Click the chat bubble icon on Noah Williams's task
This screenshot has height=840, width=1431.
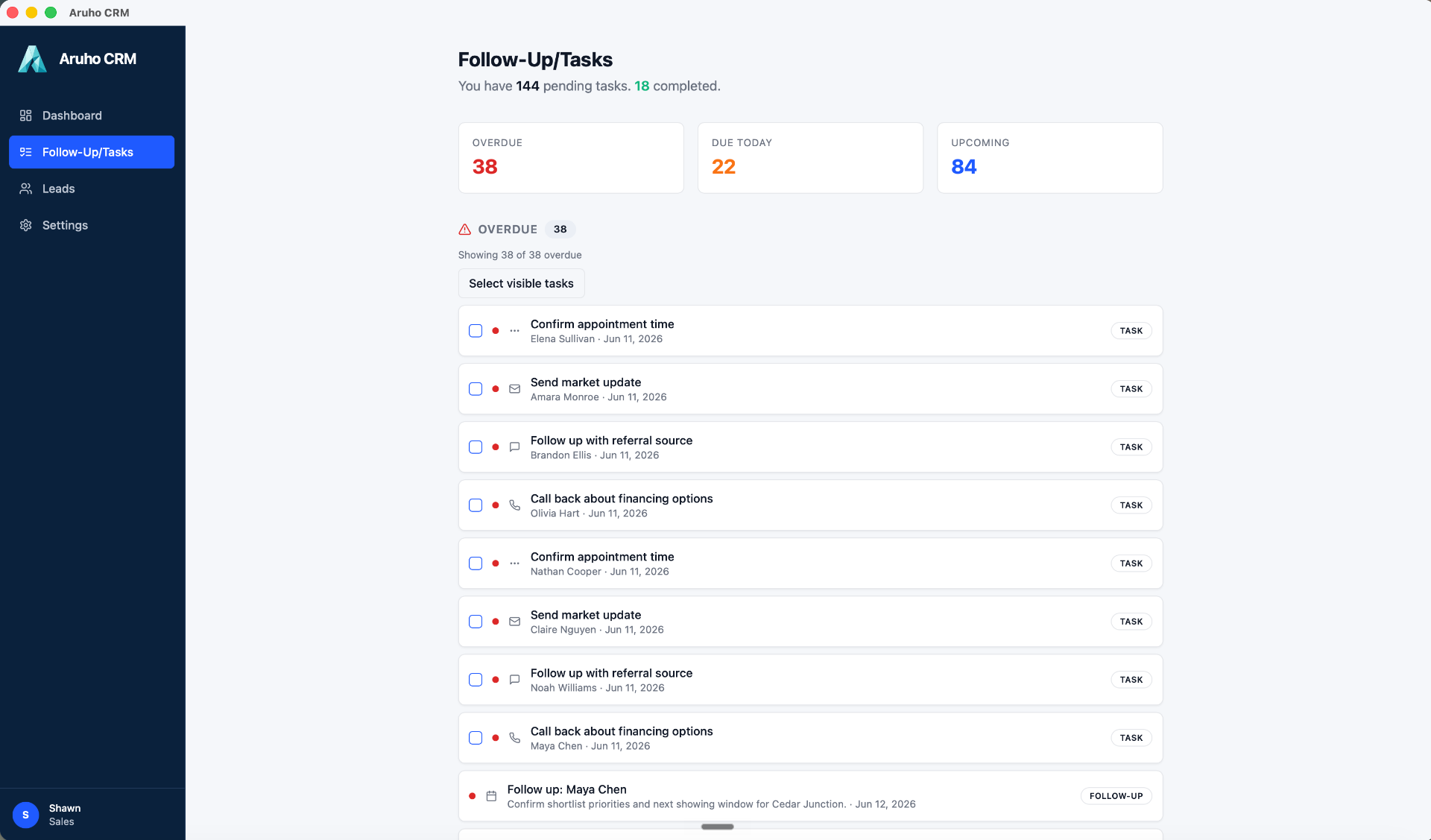(514, 680)
